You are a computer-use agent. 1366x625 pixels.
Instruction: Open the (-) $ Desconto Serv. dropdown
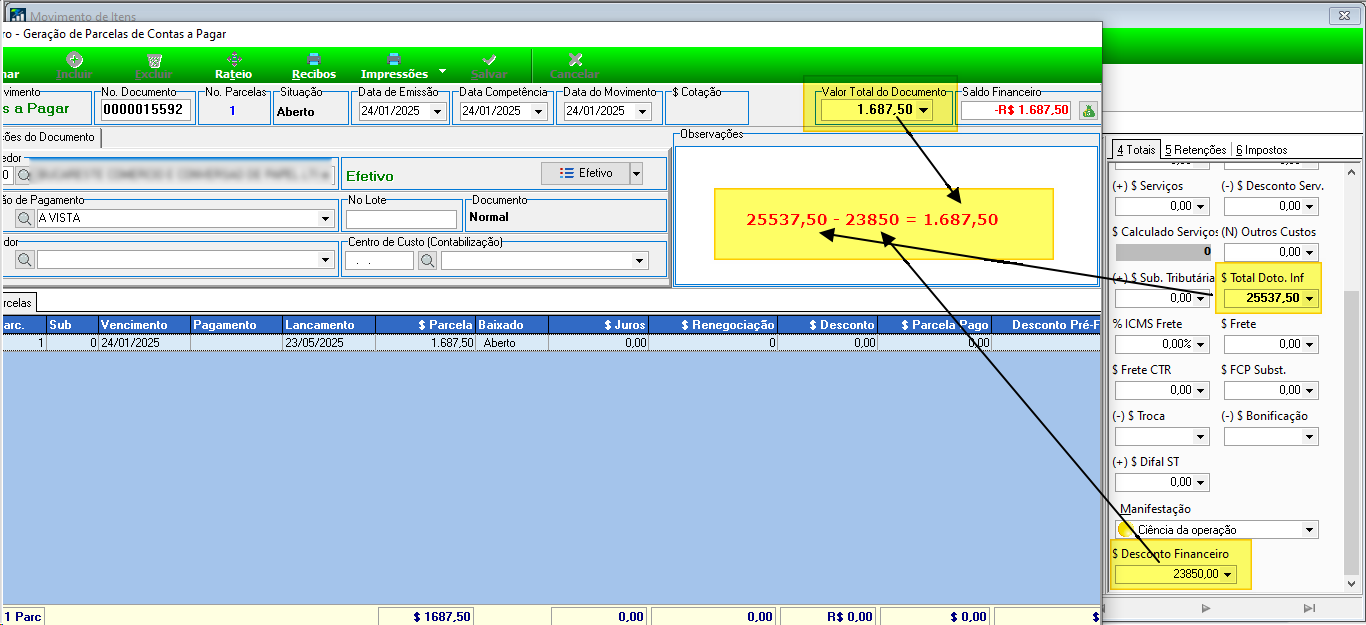coord(1310,207)
